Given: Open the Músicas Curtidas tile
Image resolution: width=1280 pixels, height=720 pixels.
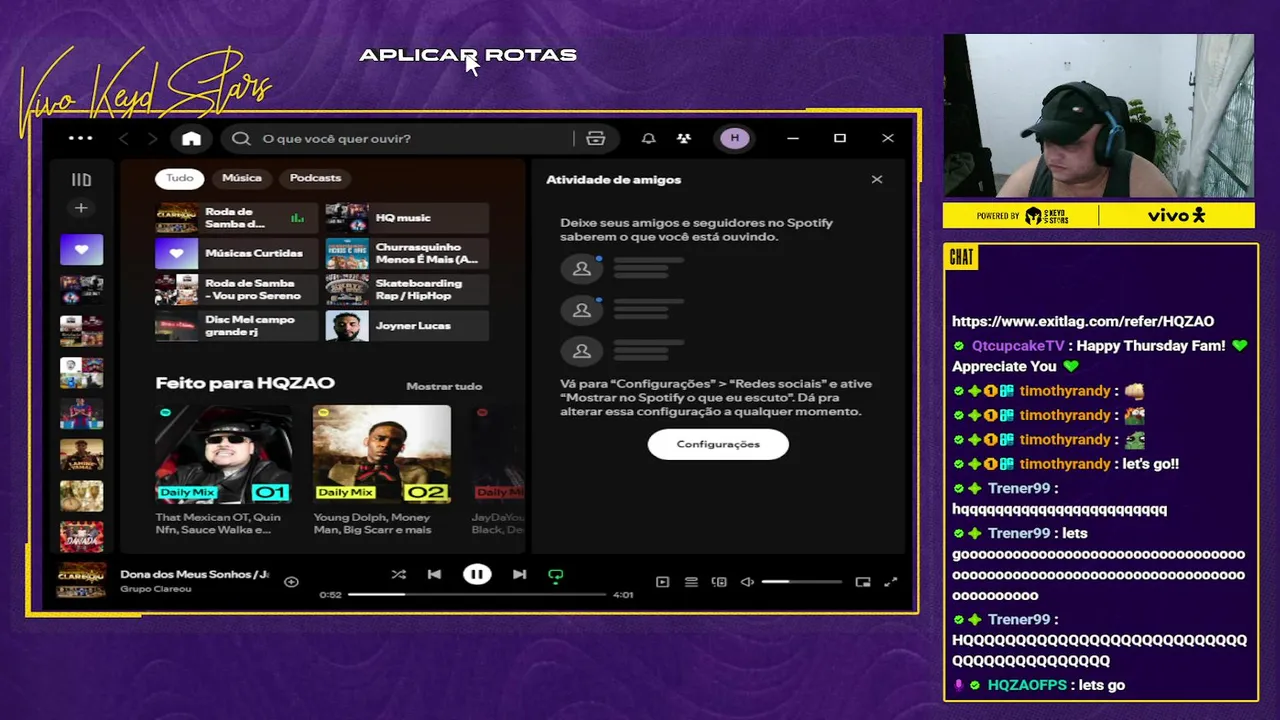Looking at the screenshot, I should tap(236, 254).
